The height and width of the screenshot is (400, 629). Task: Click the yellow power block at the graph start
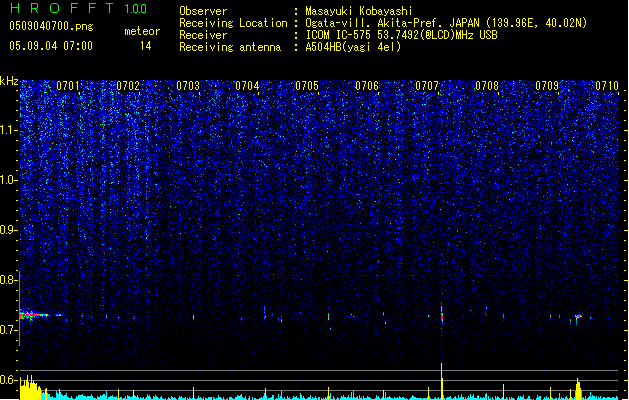tap(30, 388)
